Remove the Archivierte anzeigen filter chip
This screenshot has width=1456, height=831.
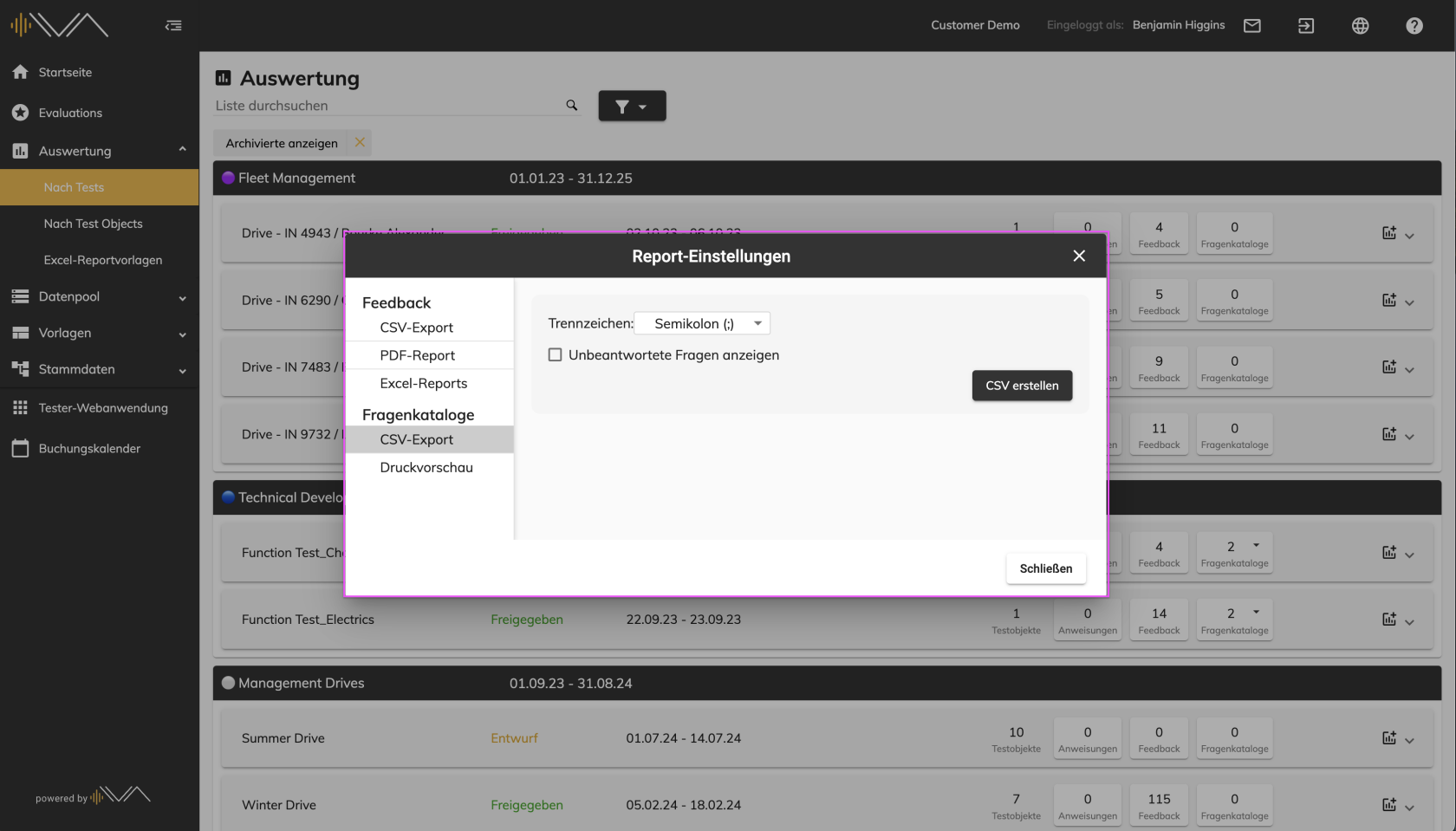360,142
